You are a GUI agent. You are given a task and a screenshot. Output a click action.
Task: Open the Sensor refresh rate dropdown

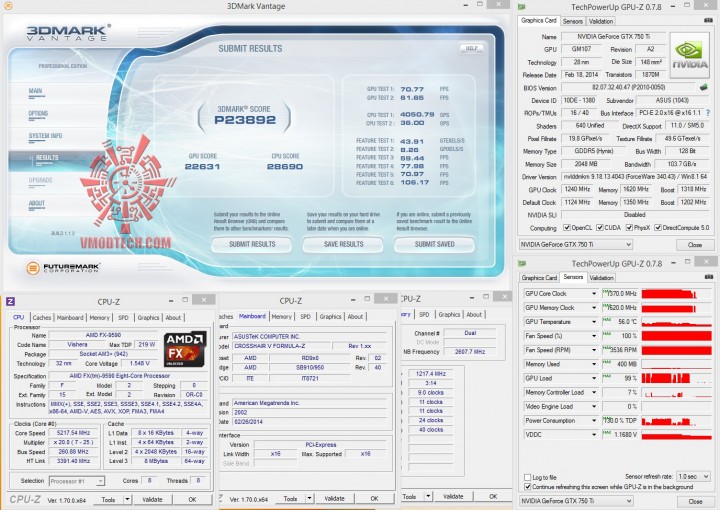[x=694, y=476]
